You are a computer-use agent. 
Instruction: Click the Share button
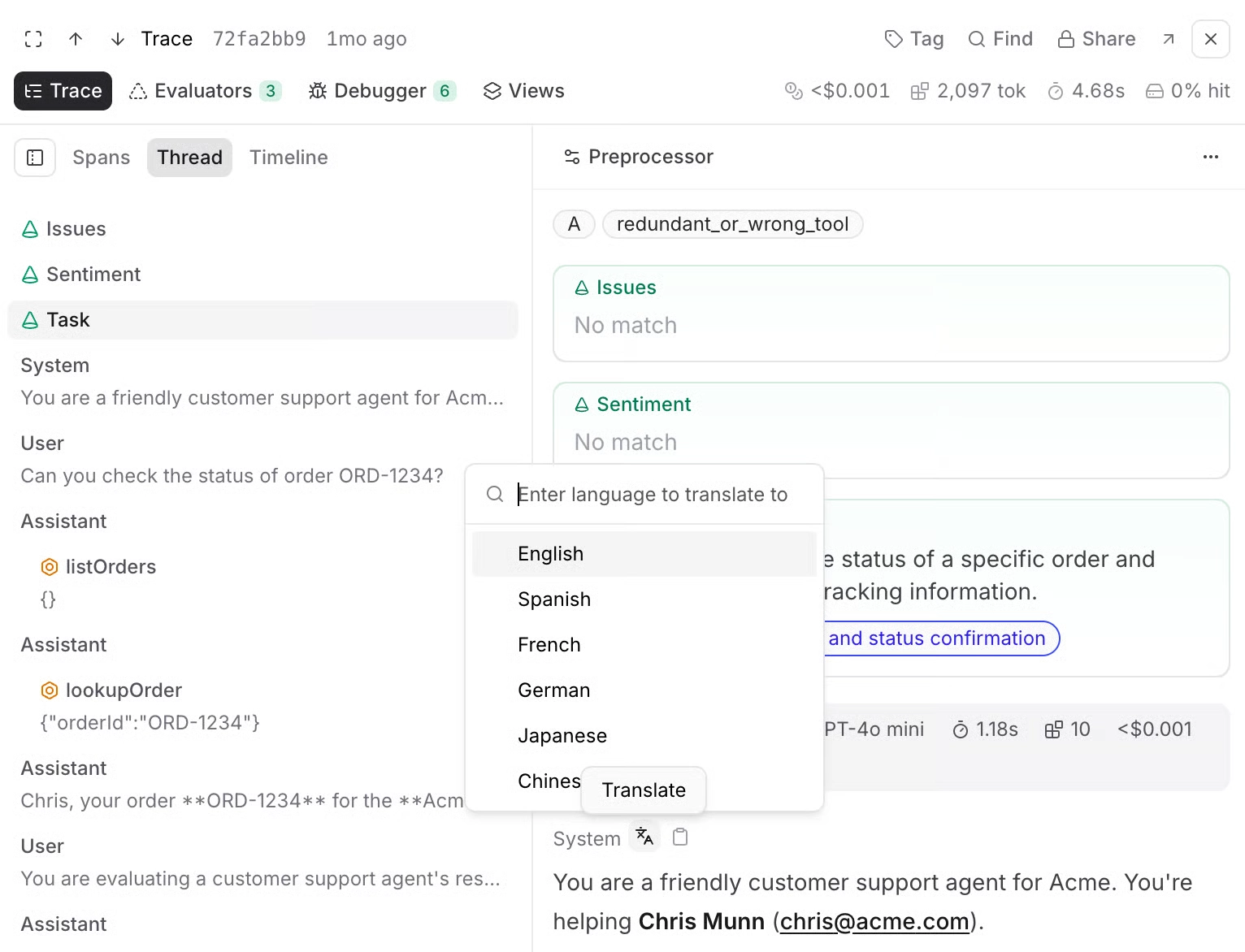click(1096, 39)
